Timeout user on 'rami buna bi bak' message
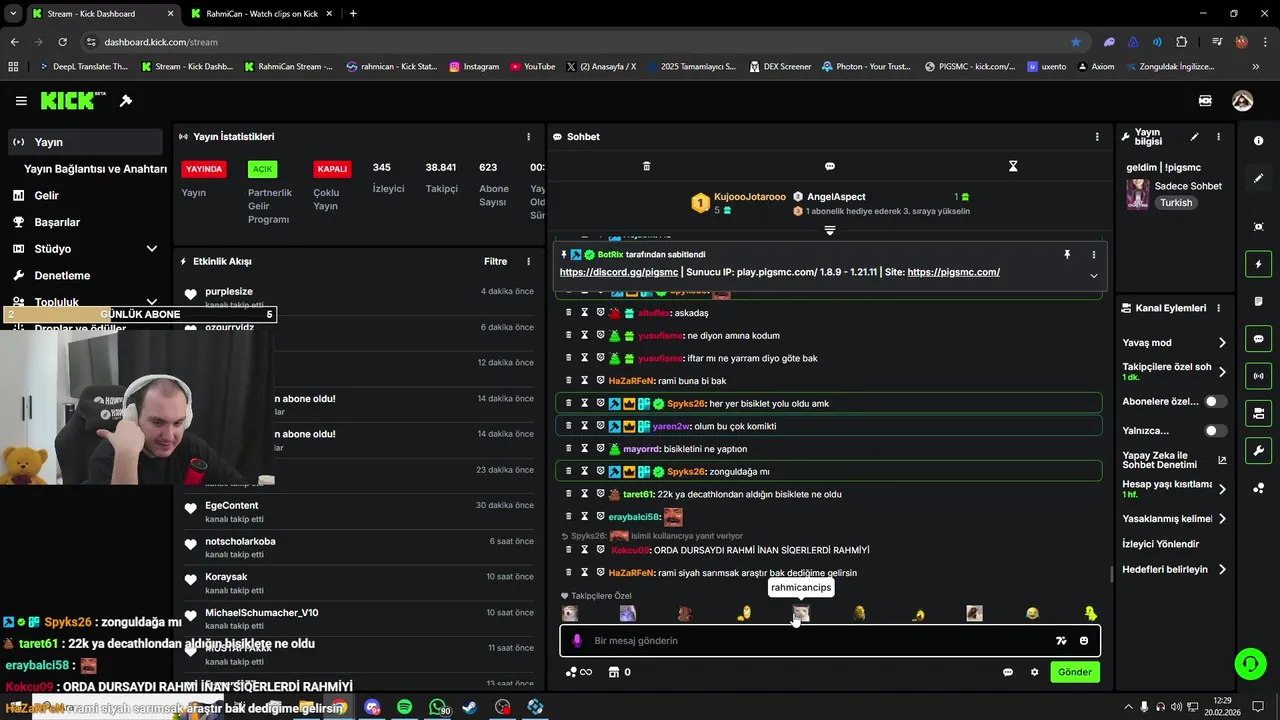1280x720 pixels. tap(584, 381)
